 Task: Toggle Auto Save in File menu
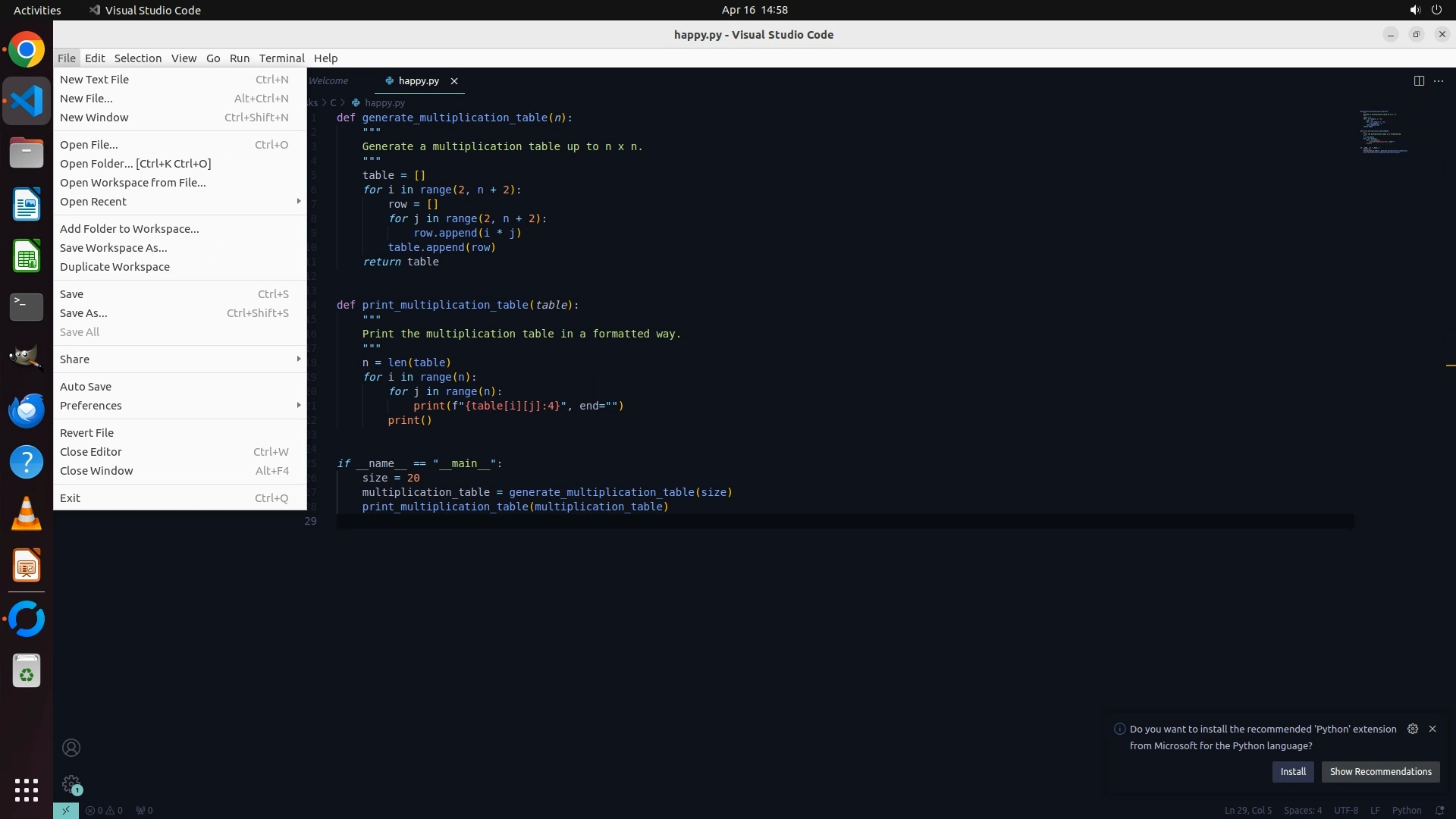(86, 387)
